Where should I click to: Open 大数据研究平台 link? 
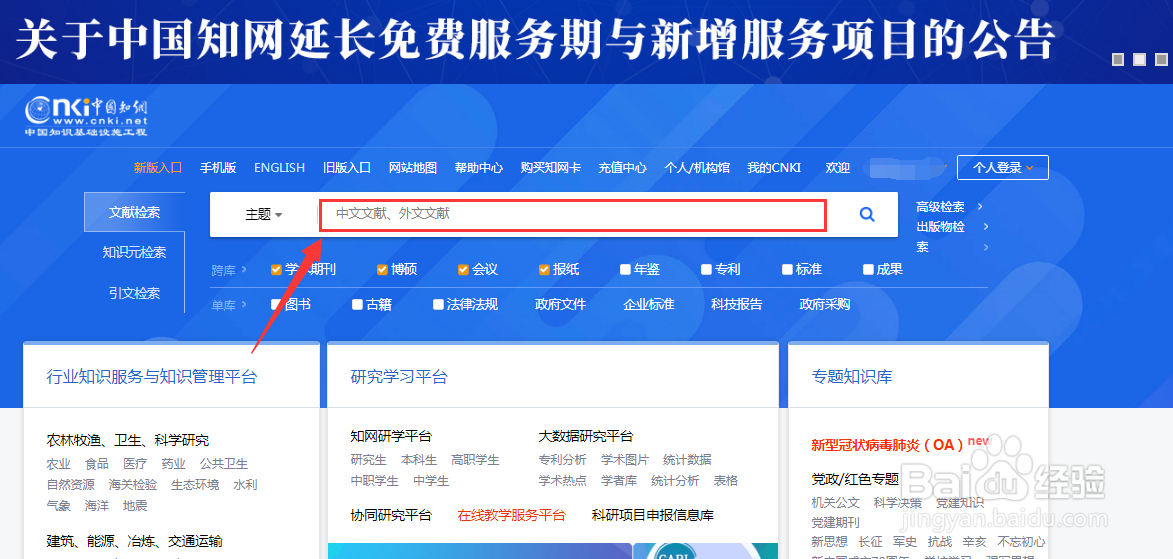coord(586,436)
